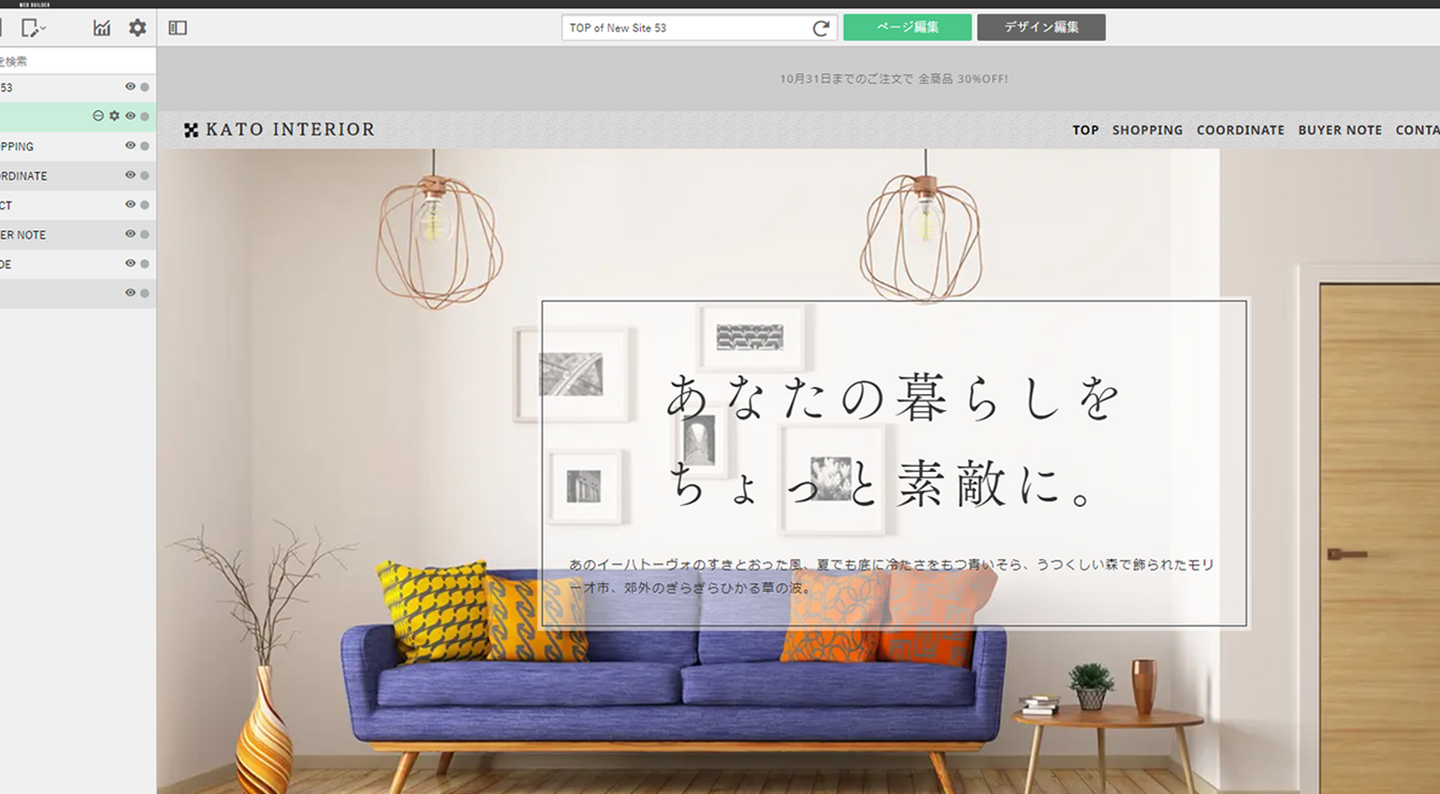Toggle the sidebar panel layout icon
1440x794 pixels.
point(178,28)
